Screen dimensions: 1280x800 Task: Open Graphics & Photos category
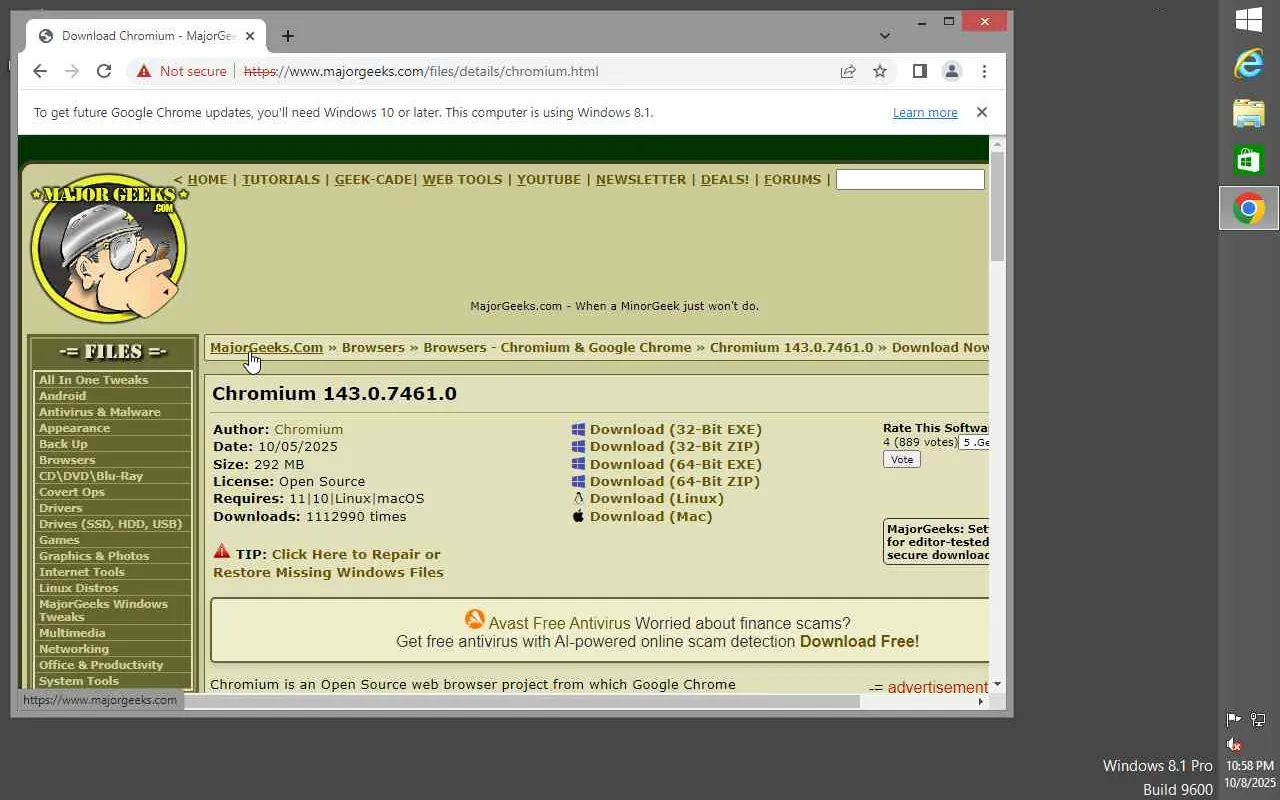coord(93,556)
